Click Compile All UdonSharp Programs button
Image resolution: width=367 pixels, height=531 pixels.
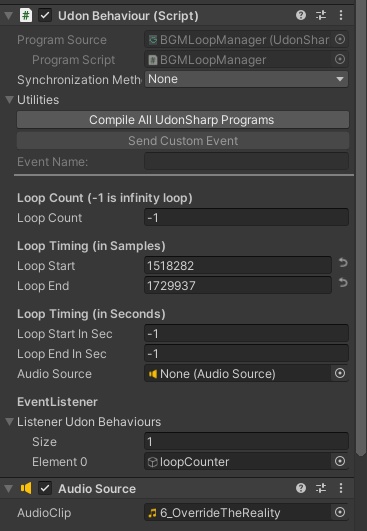183,120
